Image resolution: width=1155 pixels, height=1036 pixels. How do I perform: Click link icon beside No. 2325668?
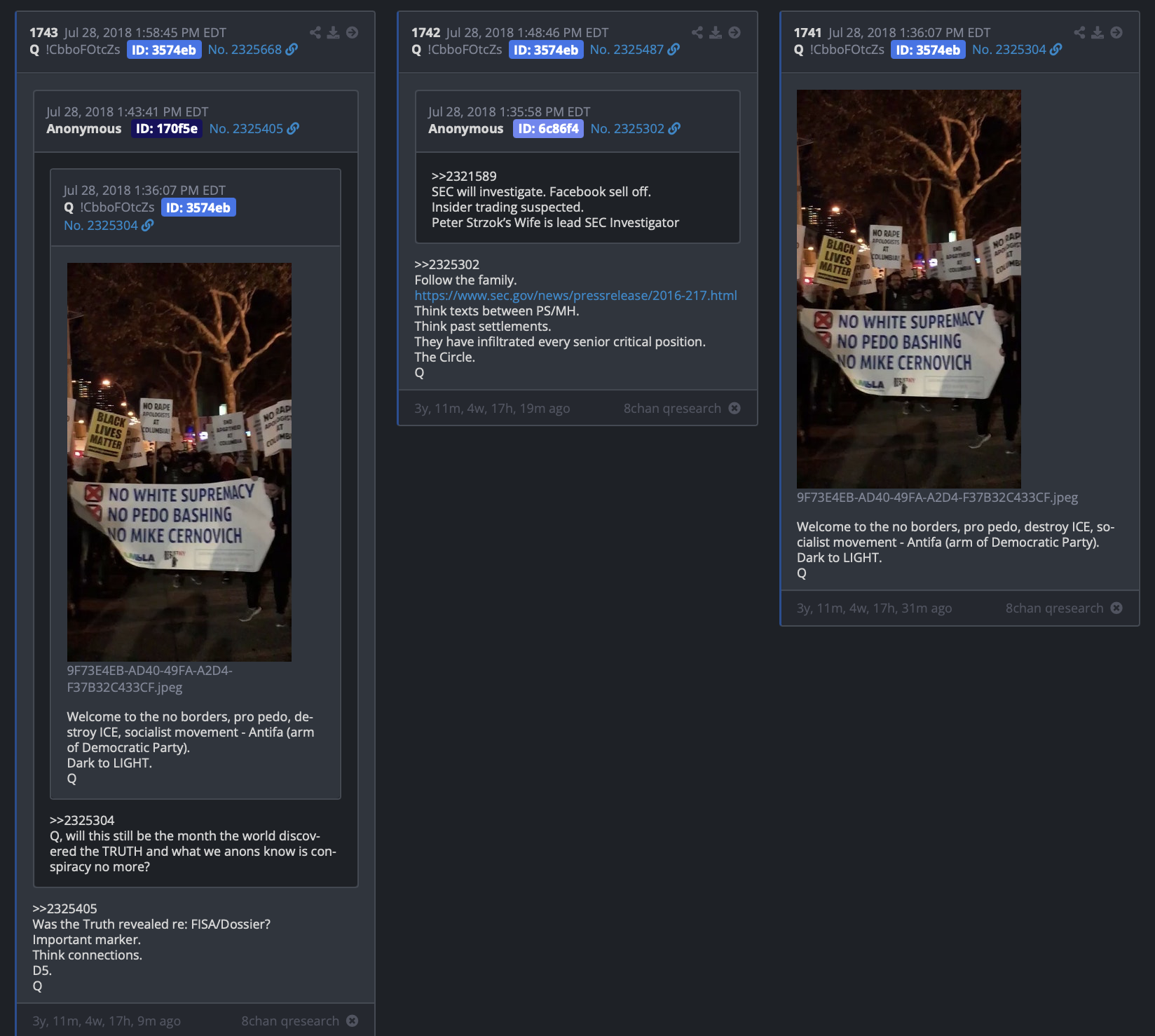[292, 49]
